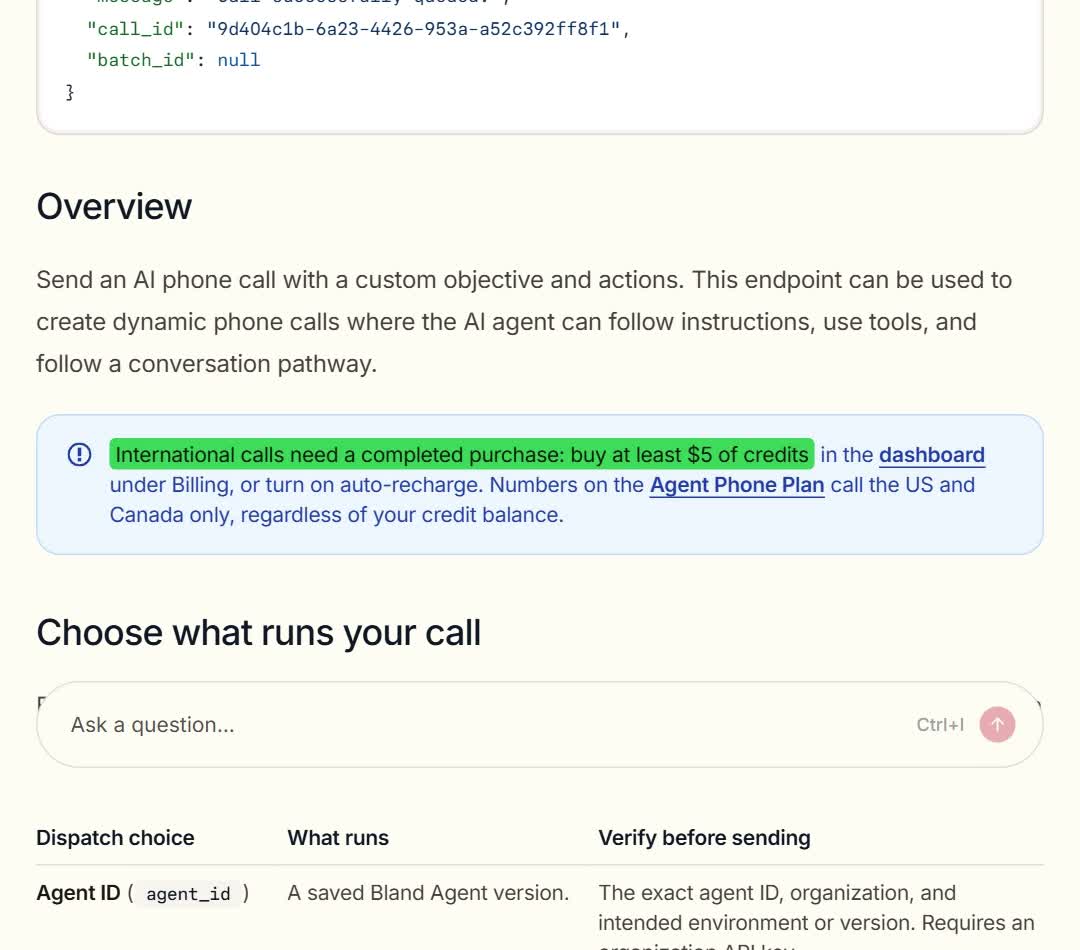Click the agent_id code tag
This screenshot has height=950, width=1080.
188,894
